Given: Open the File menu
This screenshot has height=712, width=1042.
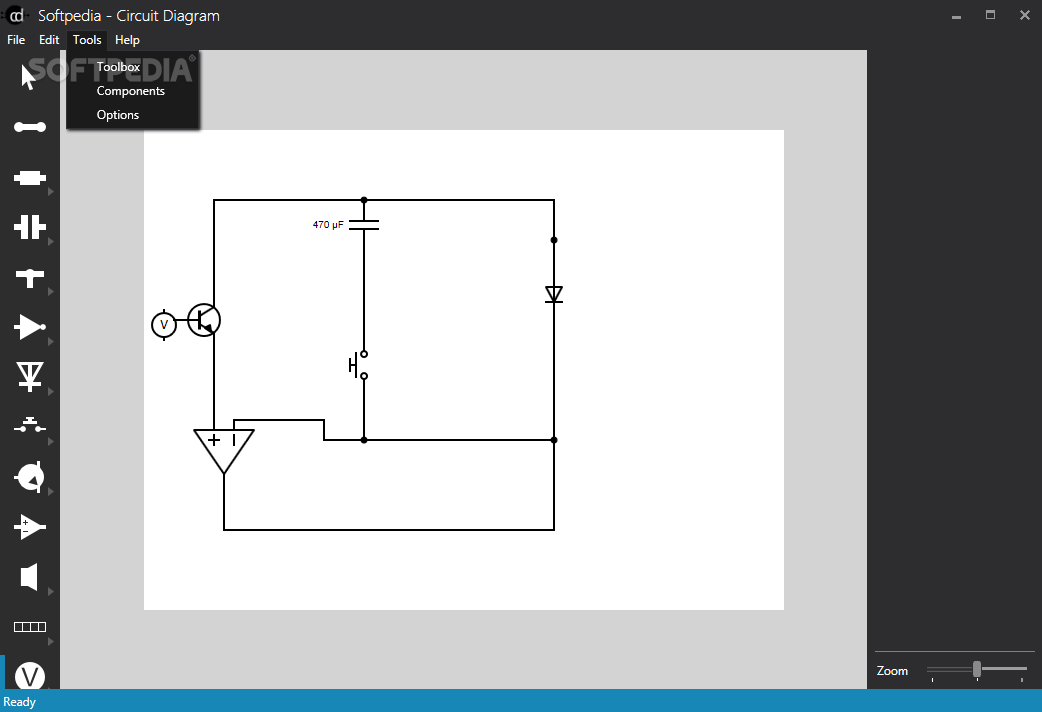Looking at the screenshot, I should click(x=16, y=40).
